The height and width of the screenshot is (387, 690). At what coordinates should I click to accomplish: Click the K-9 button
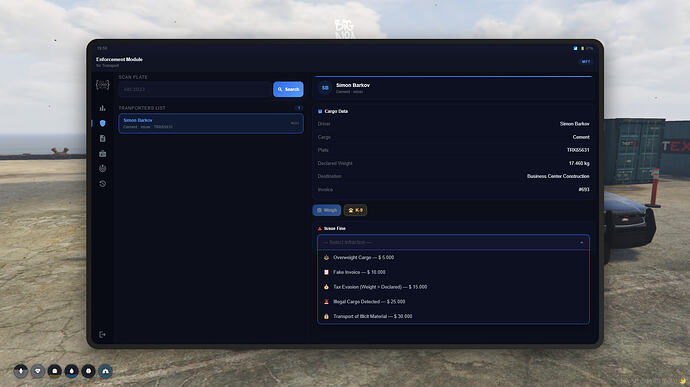click(x=355, y=210)
